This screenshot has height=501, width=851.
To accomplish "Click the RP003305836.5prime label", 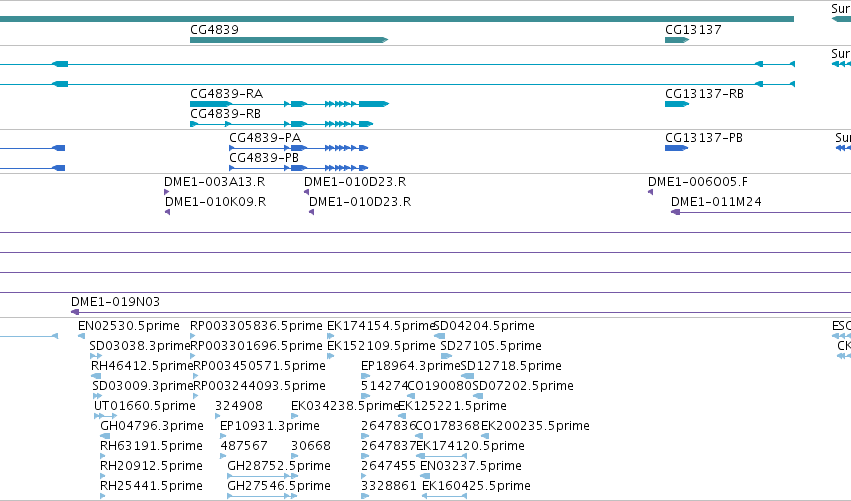I will (256, 326).
